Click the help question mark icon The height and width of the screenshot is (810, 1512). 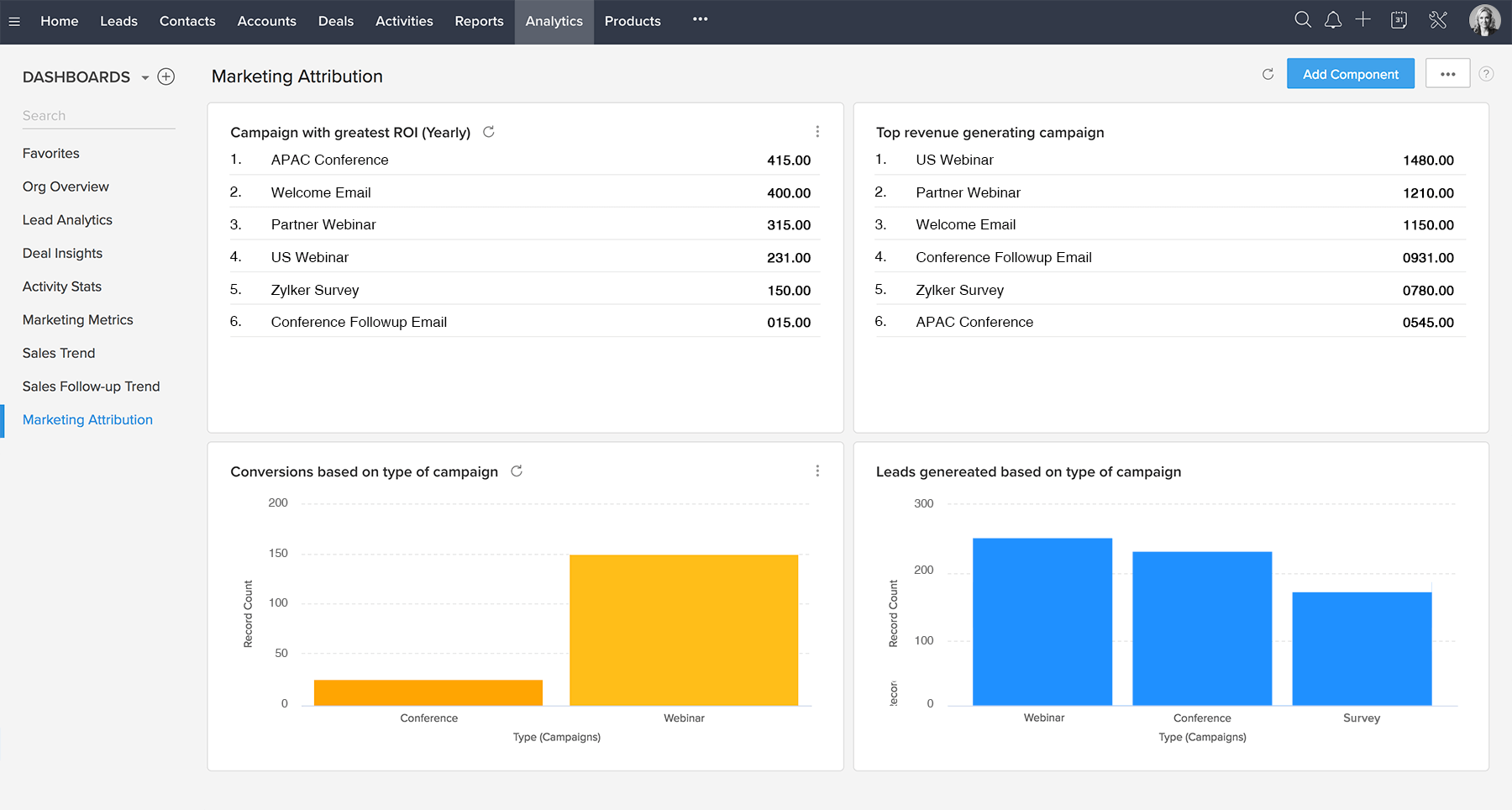[x=1486, y=74]
